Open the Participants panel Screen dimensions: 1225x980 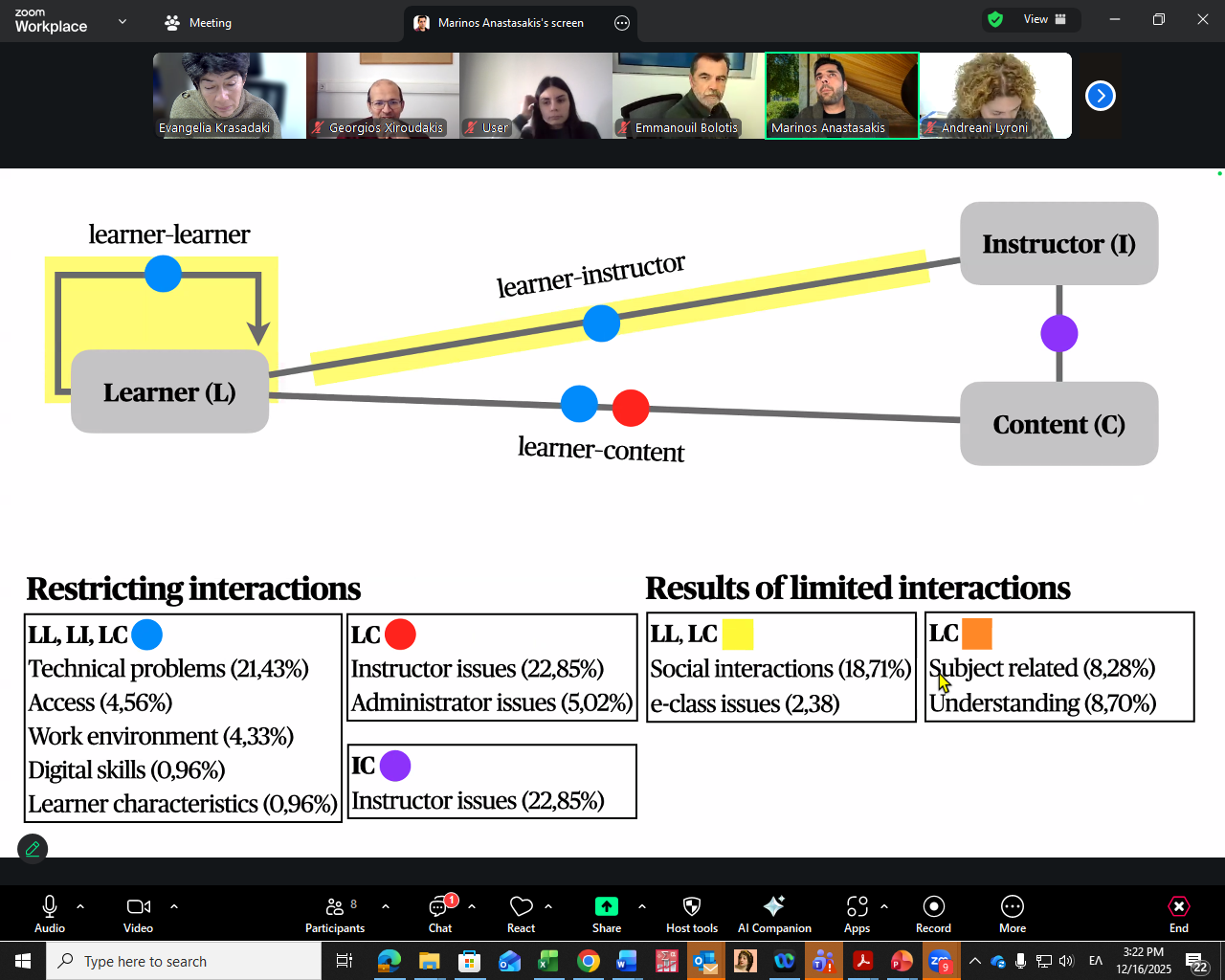click(x=335, y=915)
